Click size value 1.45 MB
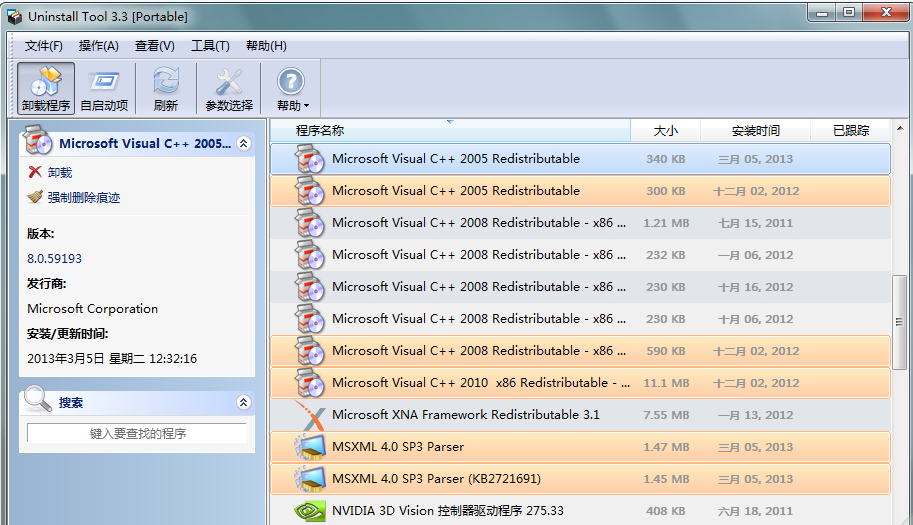The image size is (913, 525). (666, 479)
